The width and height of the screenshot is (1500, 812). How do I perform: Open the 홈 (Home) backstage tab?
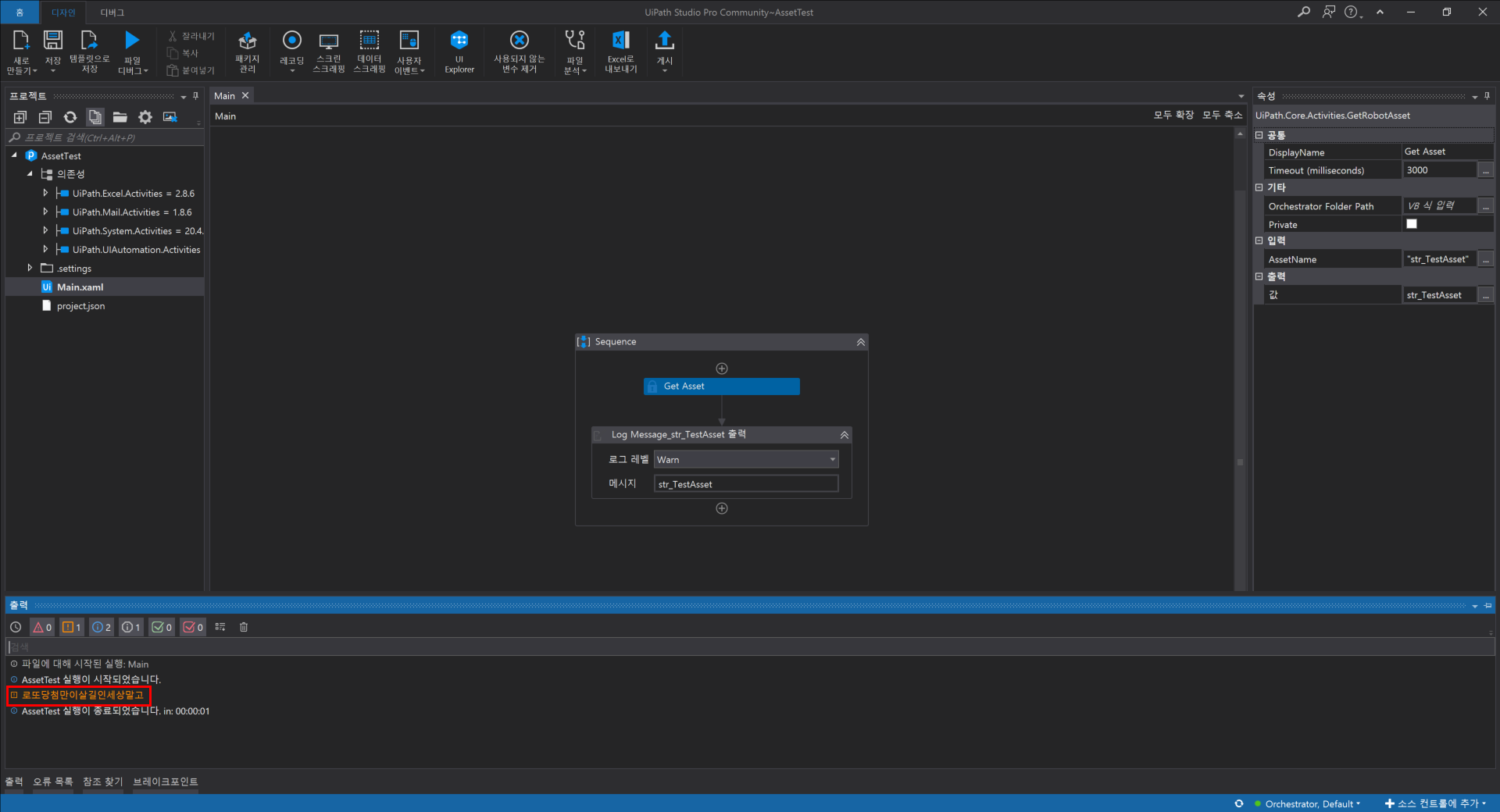(20, 12)
